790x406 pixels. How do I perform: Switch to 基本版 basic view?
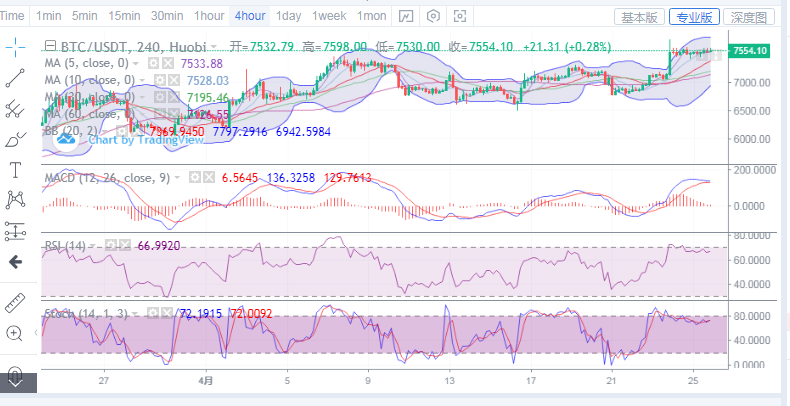click(x=640, y=17)
